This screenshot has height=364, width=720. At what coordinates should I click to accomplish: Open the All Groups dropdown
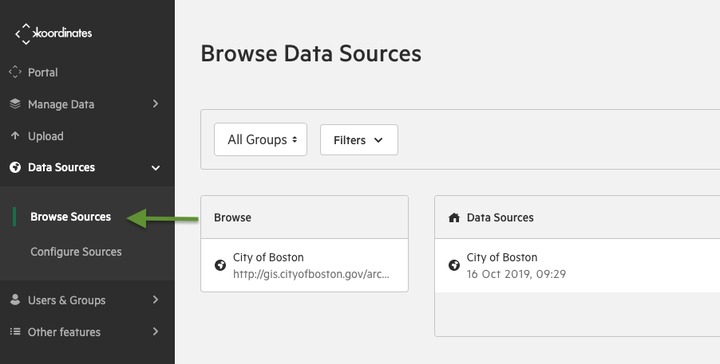[x=260, y=140]
